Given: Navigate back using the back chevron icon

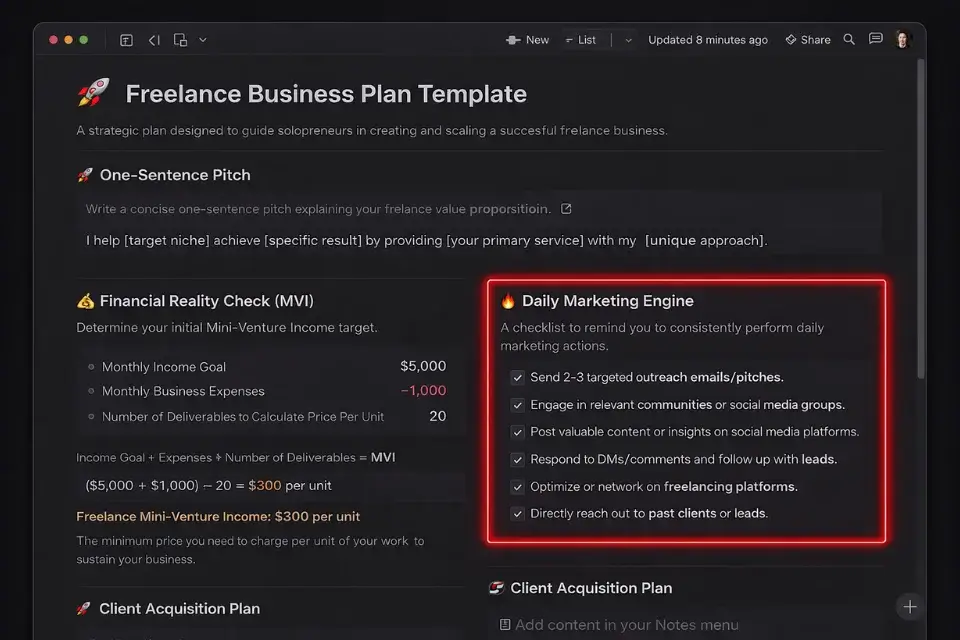Looking at the screenshot, I should pos(153,39).
